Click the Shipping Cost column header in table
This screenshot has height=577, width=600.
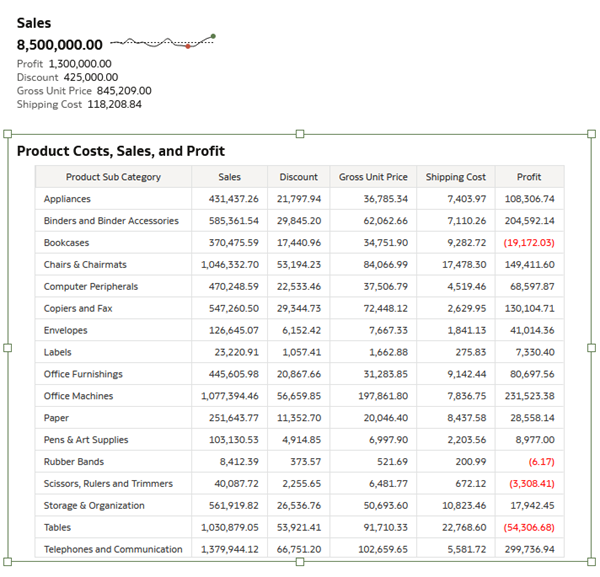(x=456, y=177)
